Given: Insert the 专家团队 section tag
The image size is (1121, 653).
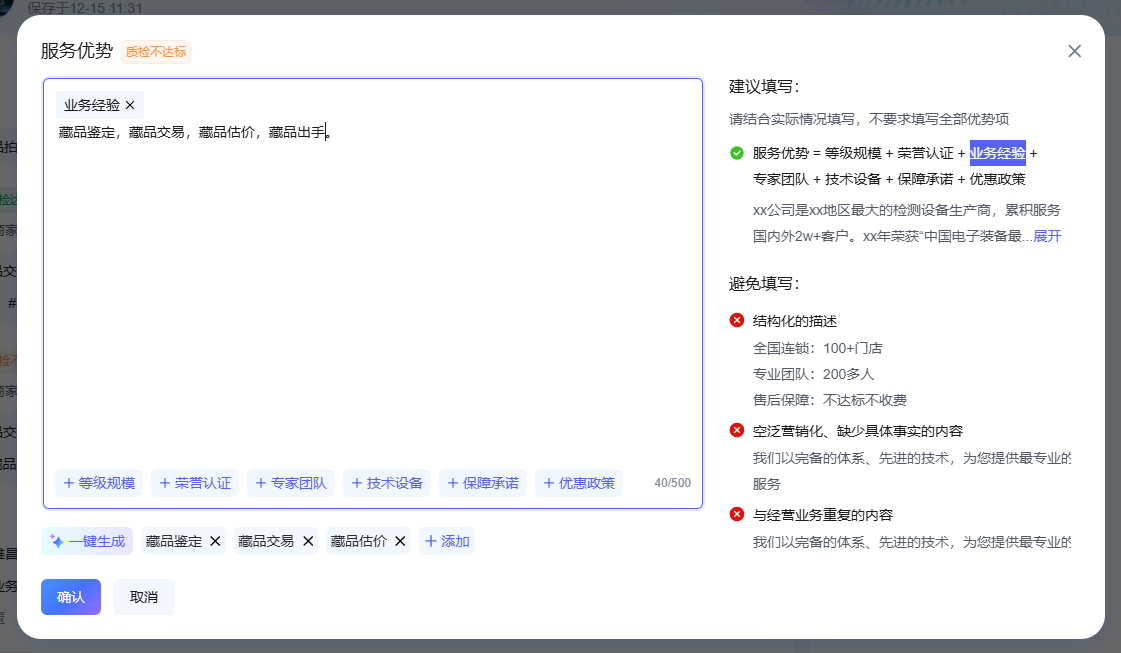Looking at the screenshot, I should click(x=290, y=483).
